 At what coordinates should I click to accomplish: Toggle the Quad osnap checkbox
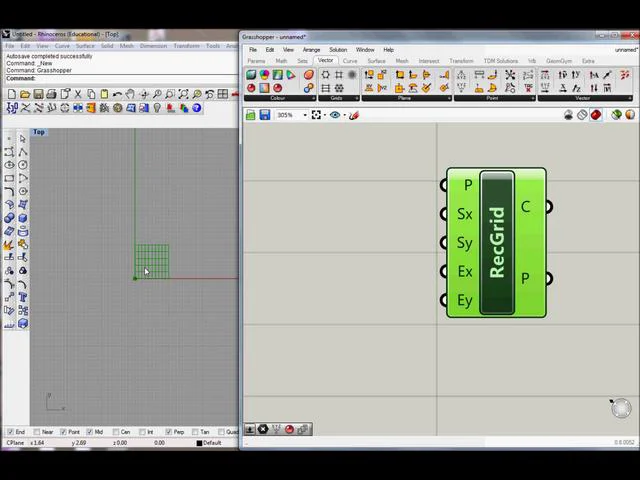click(221, 432)
